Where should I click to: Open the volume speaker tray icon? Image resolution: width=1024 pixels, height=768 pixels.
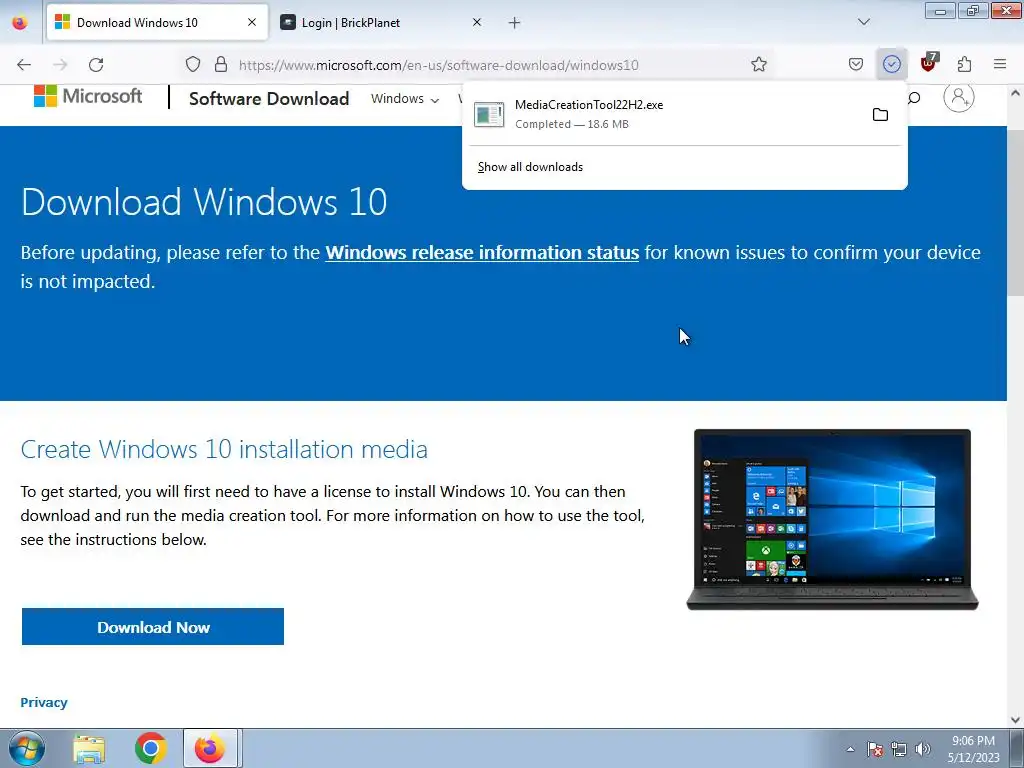[x=923, y=749]
